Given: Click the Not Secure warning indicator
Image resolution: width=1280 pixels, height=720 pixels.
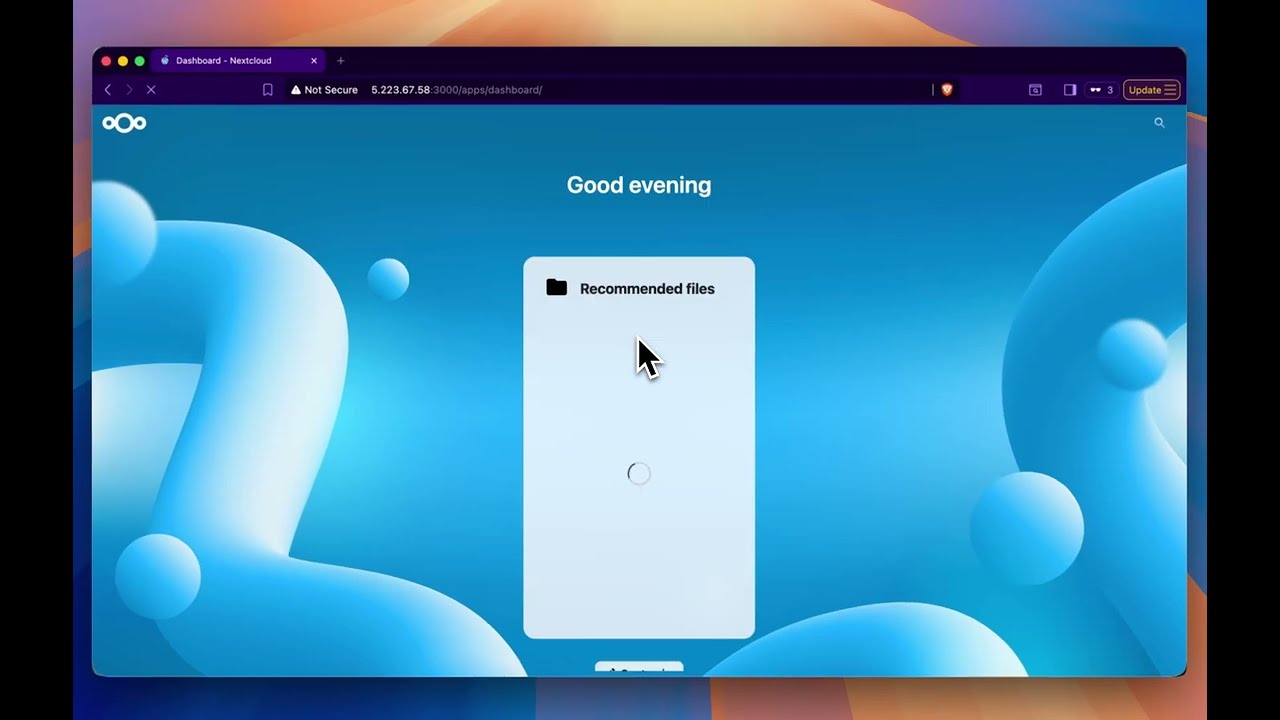Looking at the screenshot, I should click(324, 90).
